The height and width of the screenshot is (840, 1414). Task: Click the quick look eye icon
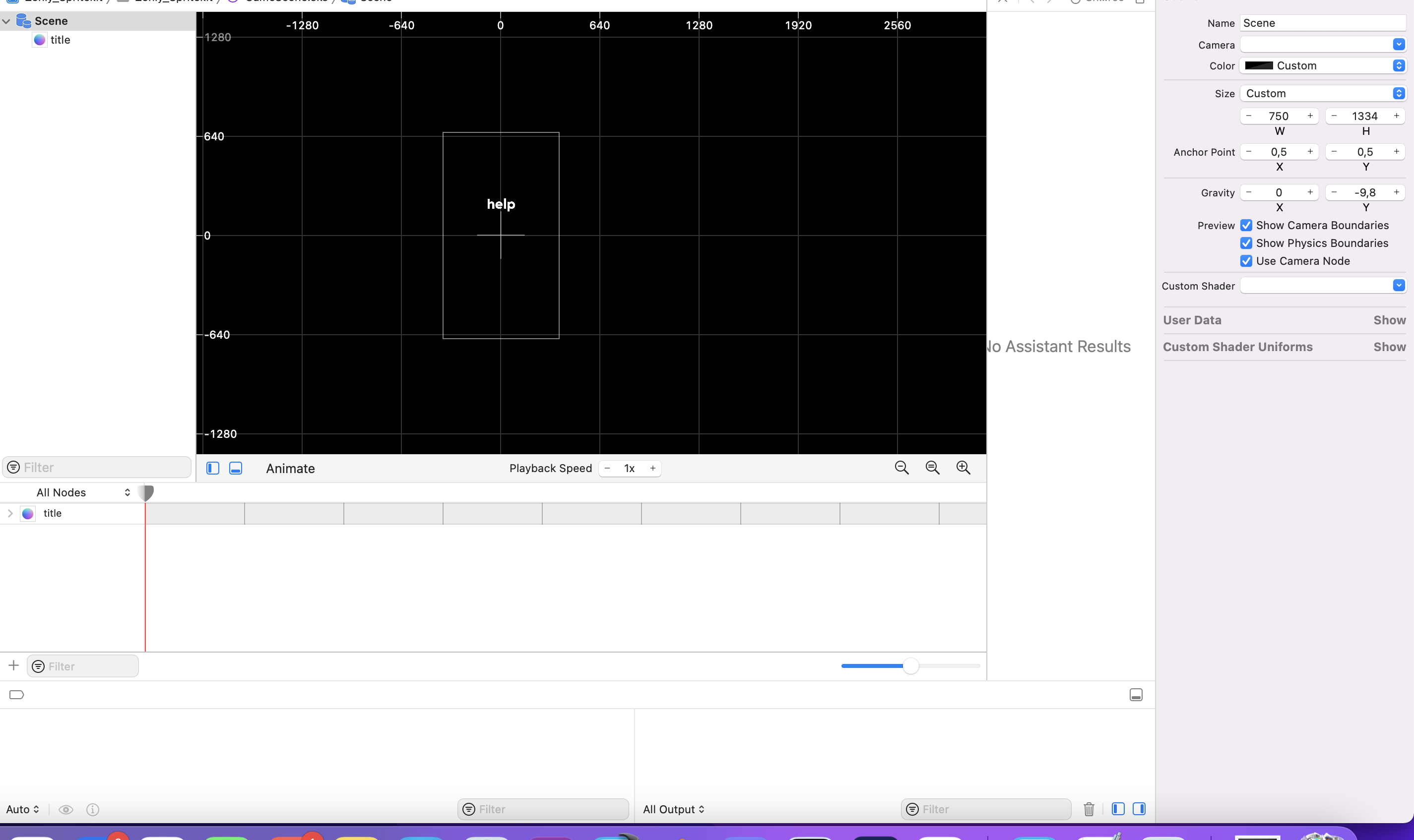point(65,809)
